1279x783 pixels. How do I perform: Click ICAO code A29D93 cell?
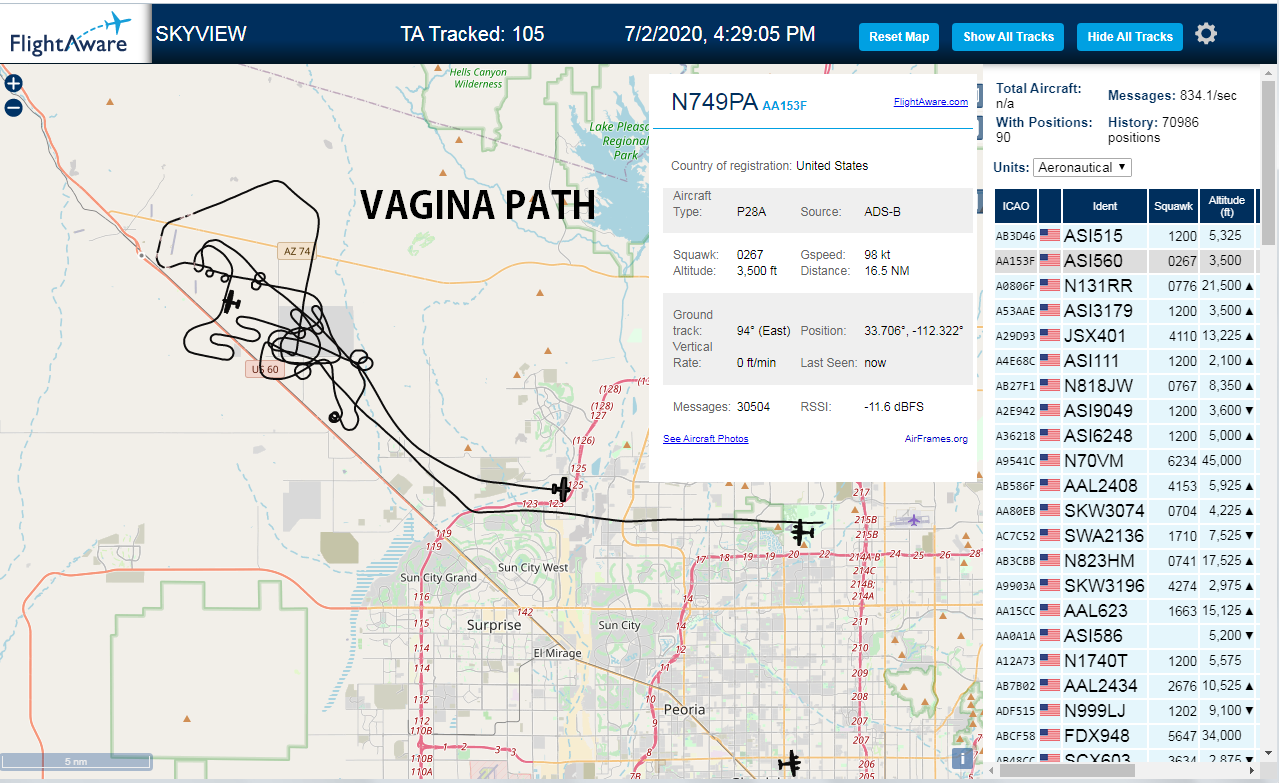(1016, 336)
